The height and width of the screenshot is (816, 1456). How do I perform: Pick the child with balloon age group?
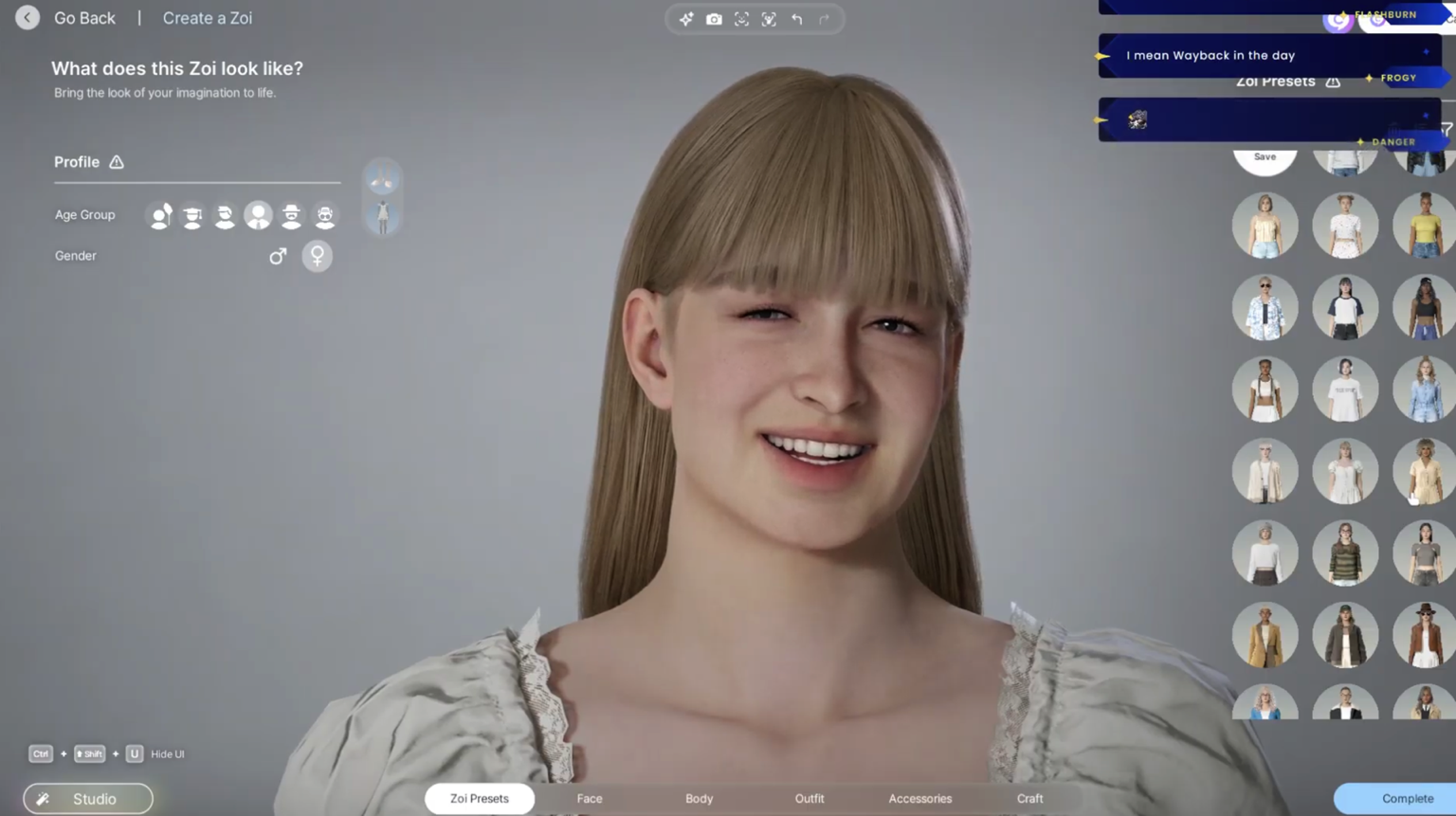coord(160,216)
